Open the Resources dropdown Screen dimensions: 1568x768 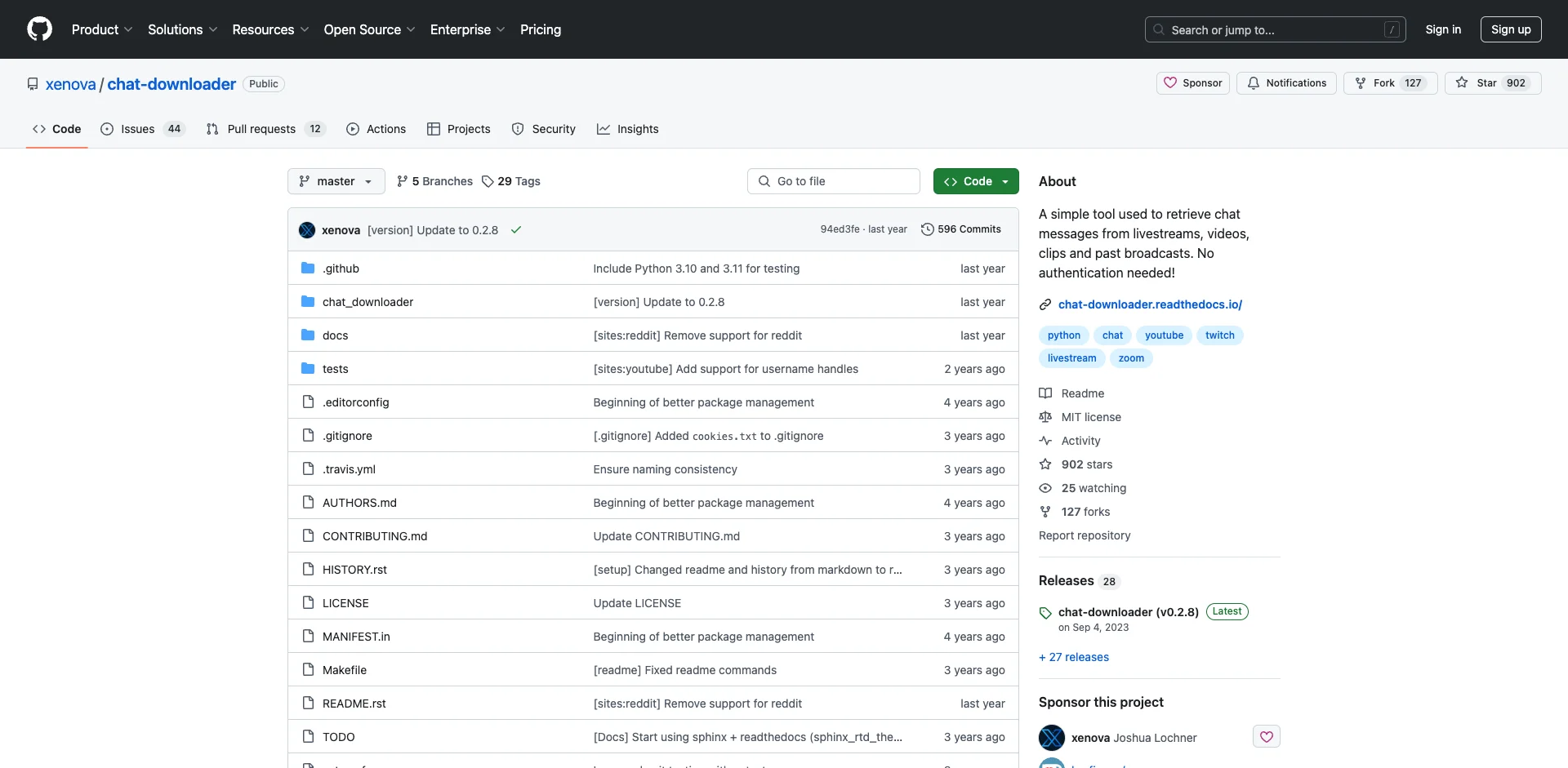coord(270,29)
